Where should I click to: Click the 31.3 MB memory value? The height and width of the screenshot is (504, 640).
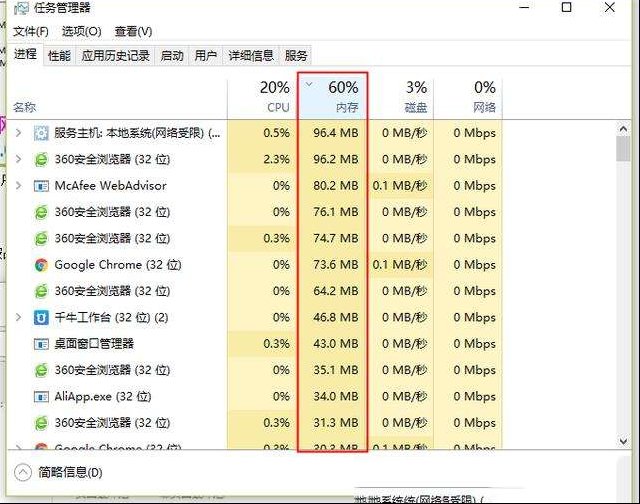tap(336, 423)
